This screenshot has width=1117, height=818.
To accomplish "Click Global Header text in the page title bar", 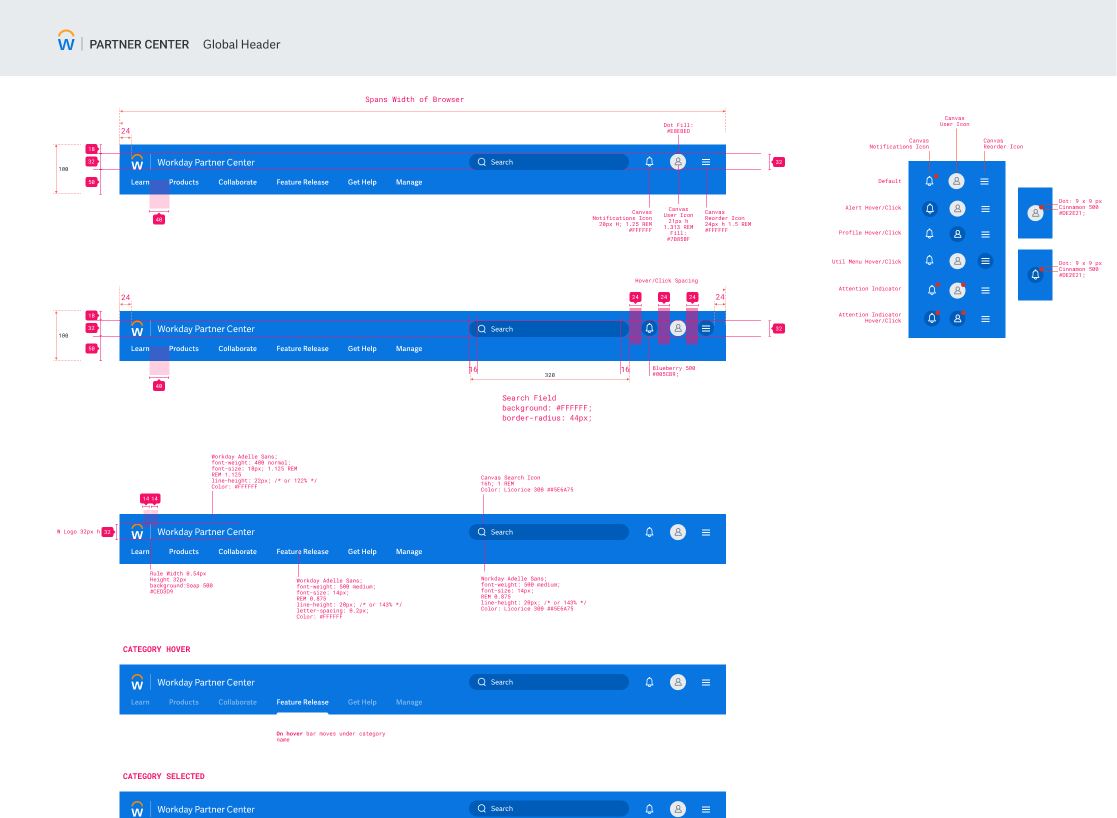I will coord(241,44).
